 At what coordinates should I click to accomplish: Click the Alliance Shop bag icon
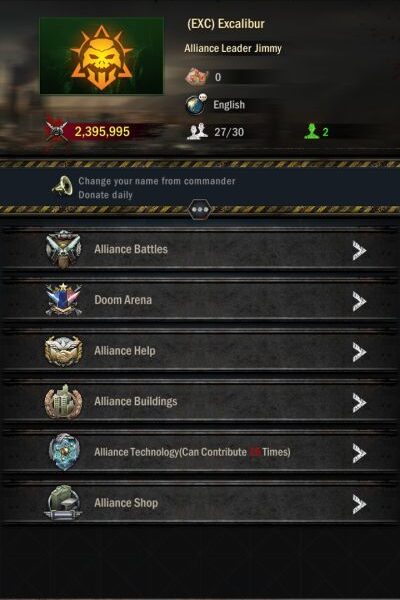63,503
